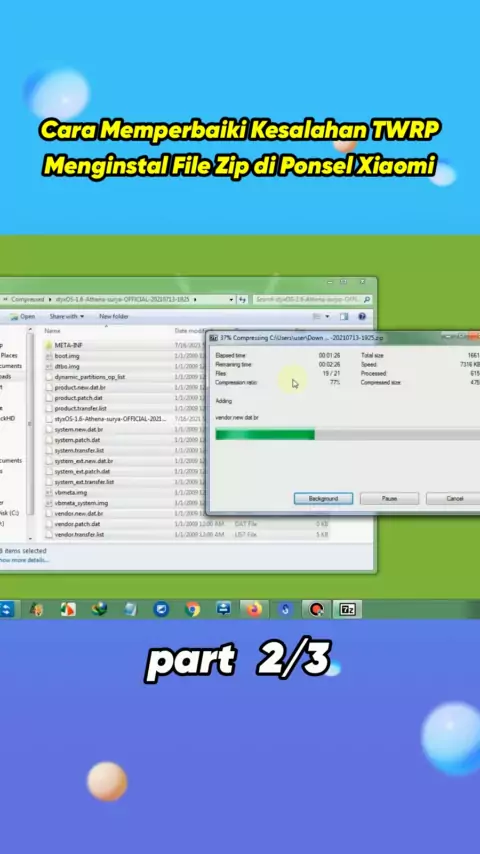Click the Open toolbar command
The image size is (480, 854).
tap(22, 316)
